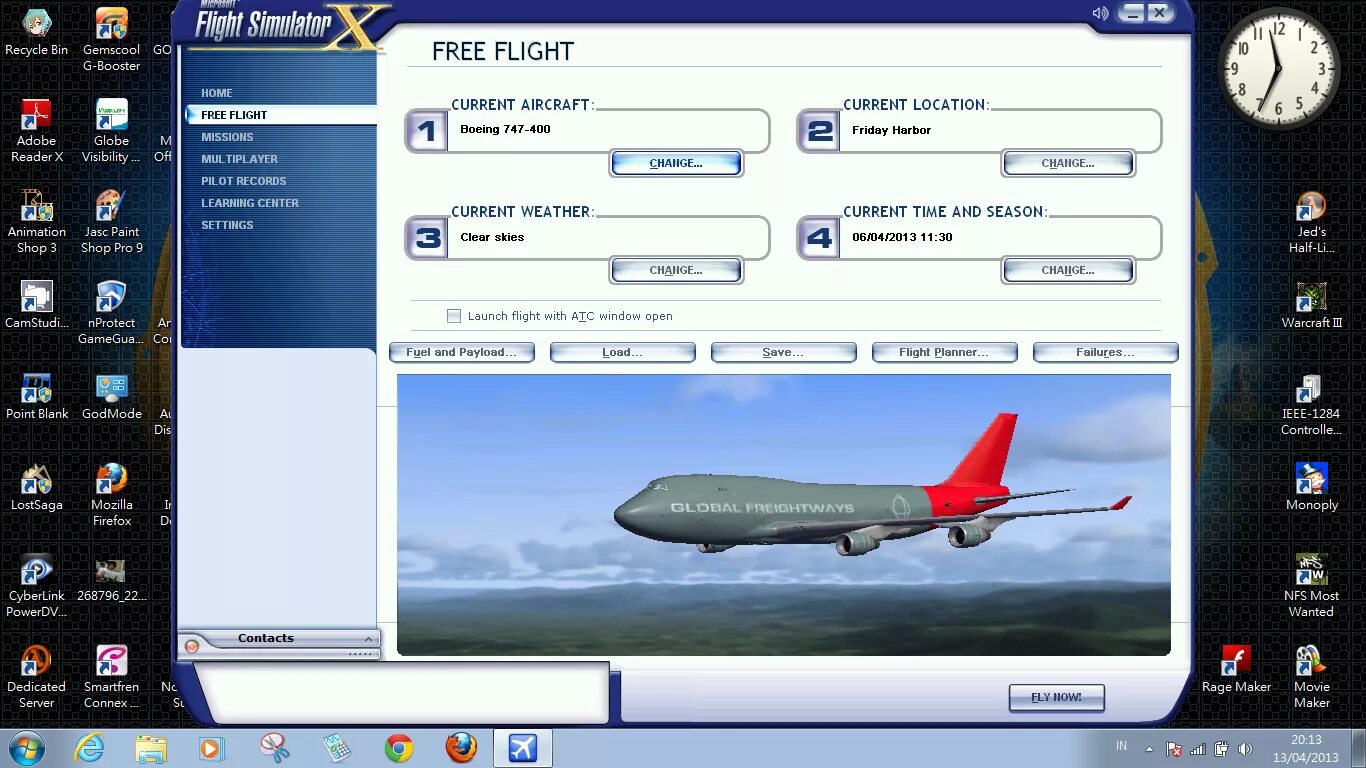The width and height of the screenshot is (1366, 768).
Task: Change the current location Friday Harbor
Action: pos(1068,163)
